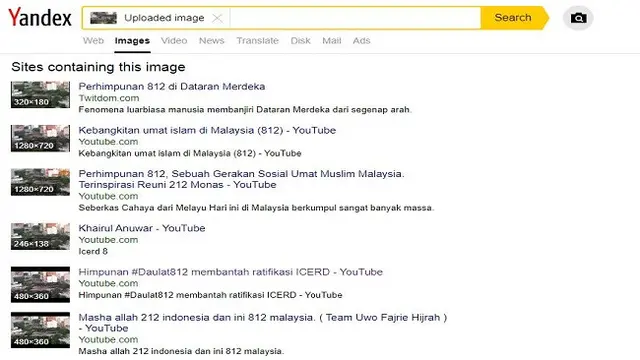Click the uploaded image thumbnail in search bar
The width and height of the screenshot is (640, 360).
pos(103,18)
